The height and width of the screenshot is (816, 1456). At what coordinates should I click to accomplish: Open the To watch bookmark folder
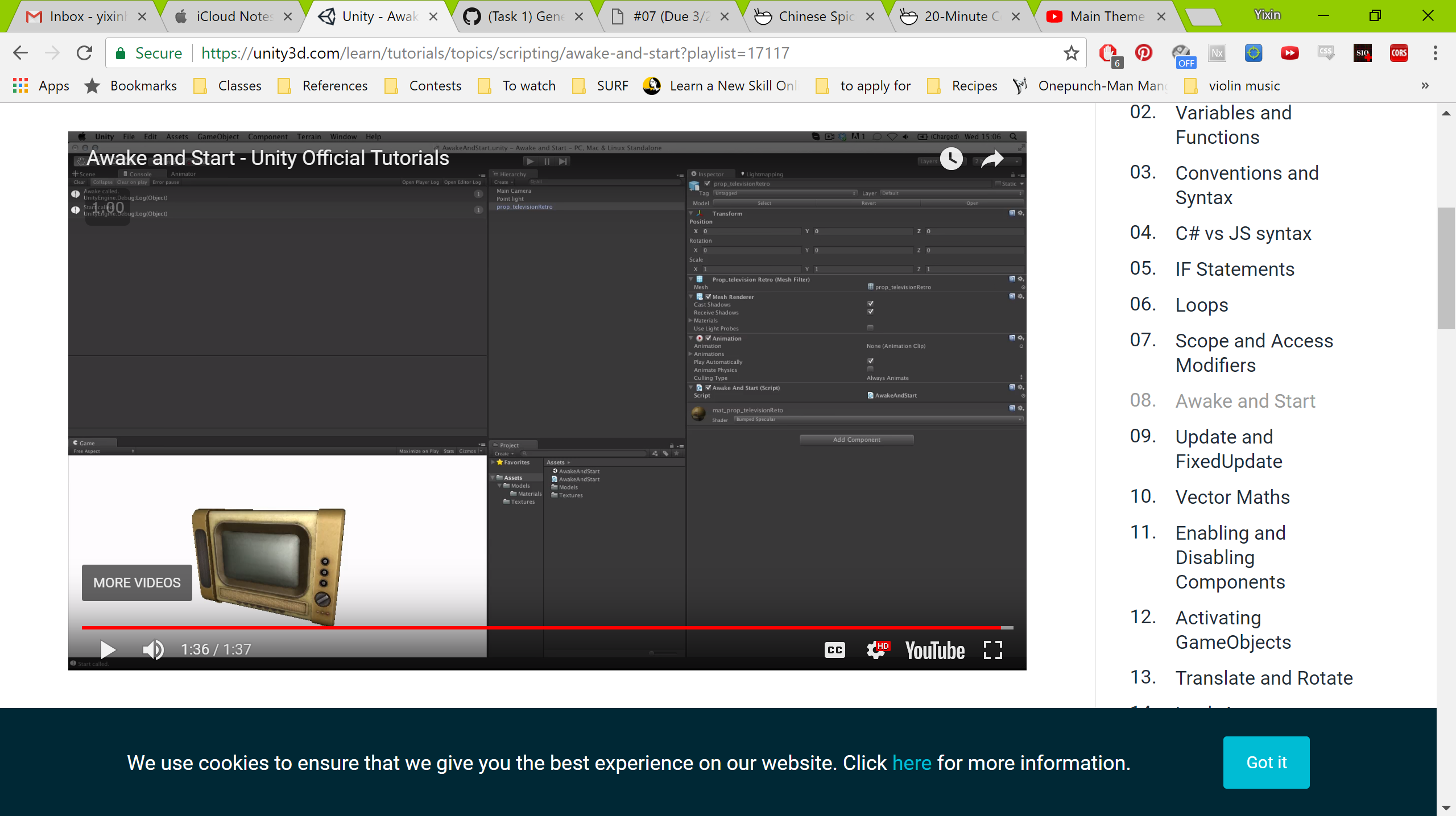point(517,86)
